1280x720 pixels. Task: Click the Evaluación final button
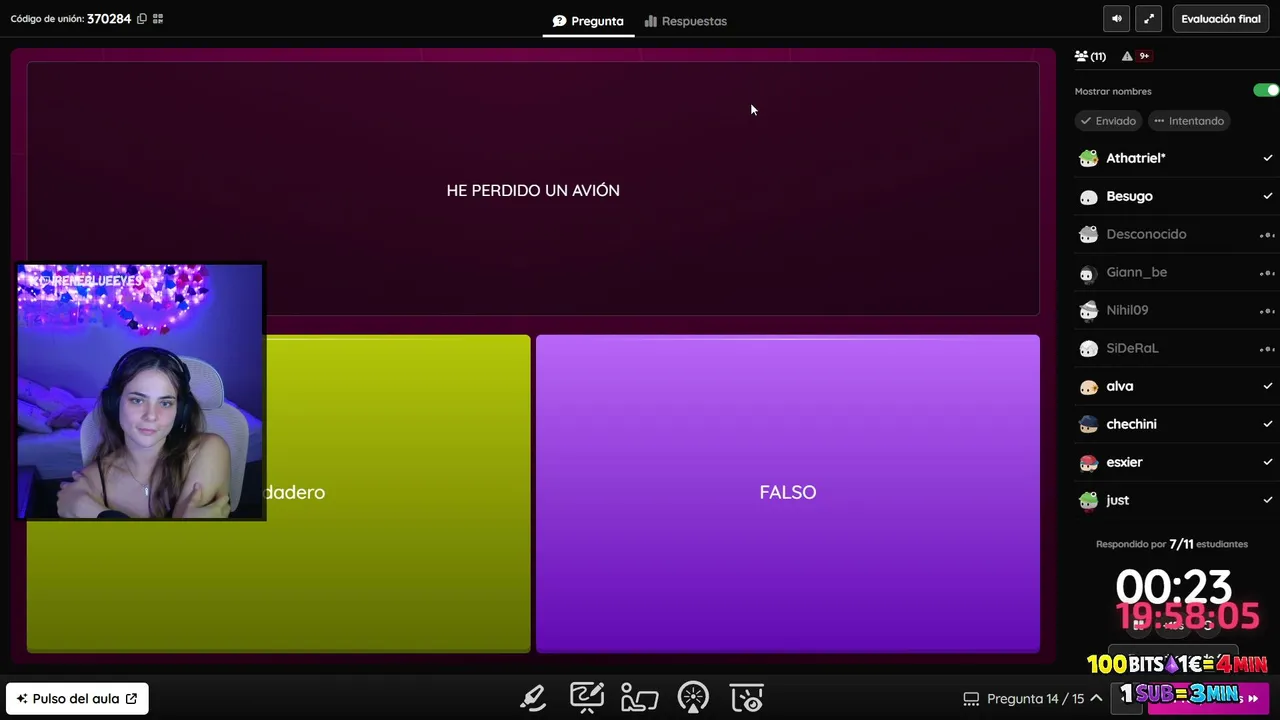click(x=1221, y=19)
